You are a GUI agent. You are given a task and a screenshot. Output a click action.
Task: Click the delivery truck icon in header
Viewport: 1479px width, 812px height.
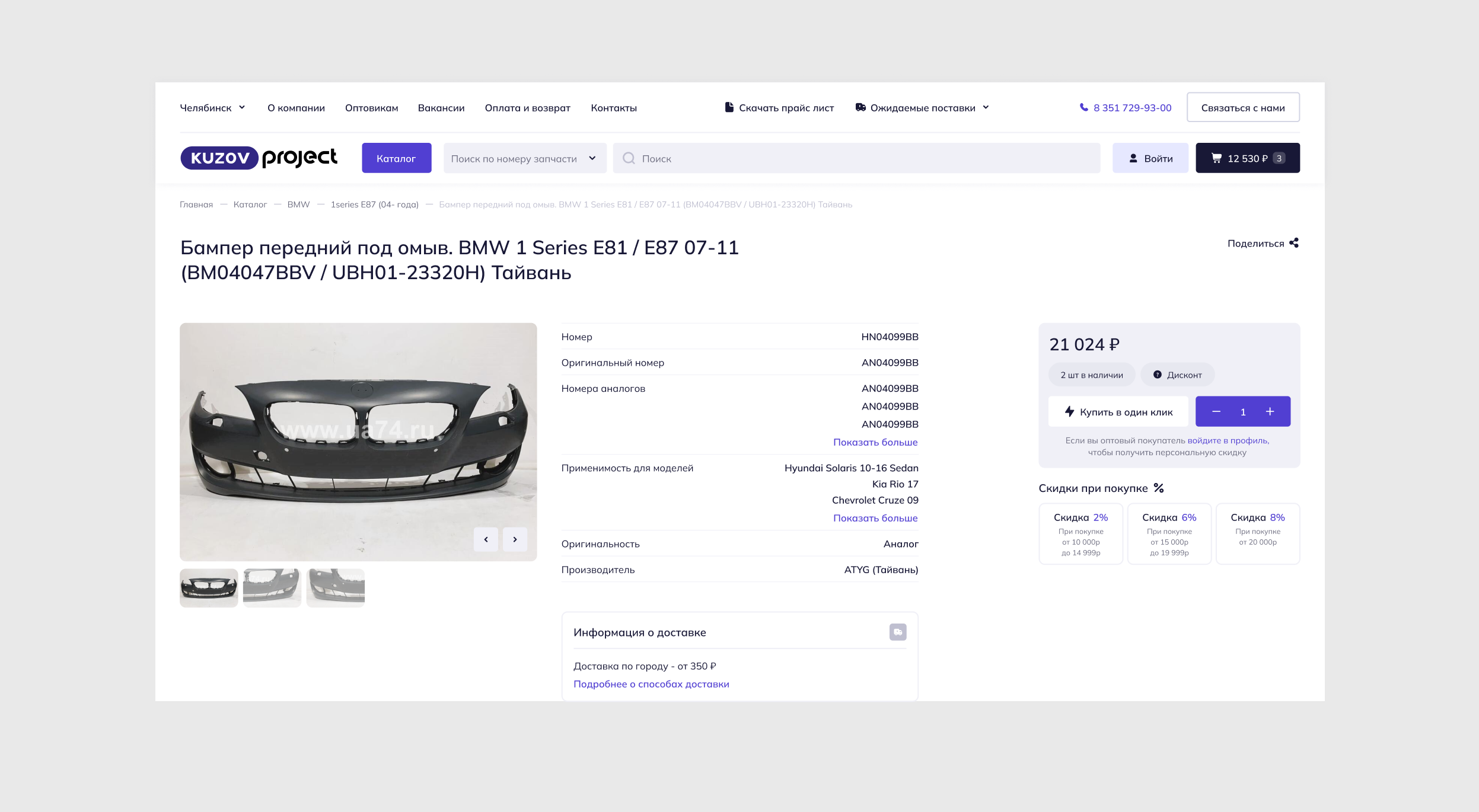tap(860, 107)
